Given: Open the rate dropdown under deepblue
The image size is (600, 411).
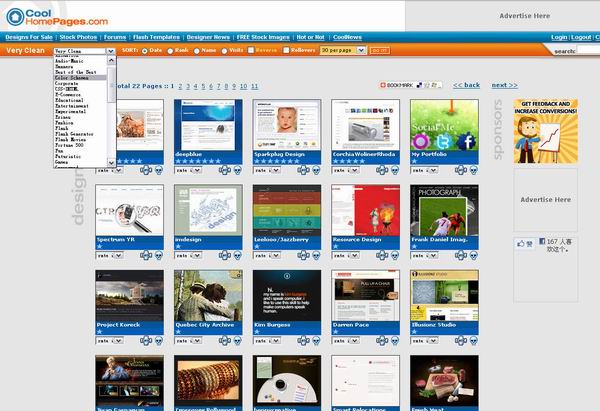Looking at the screenshot, I should (188, 170).
